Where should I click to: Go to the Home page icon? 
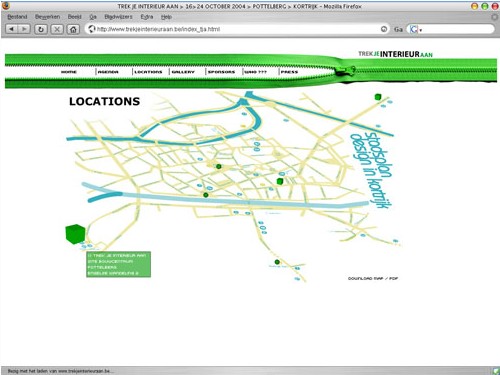73,29
